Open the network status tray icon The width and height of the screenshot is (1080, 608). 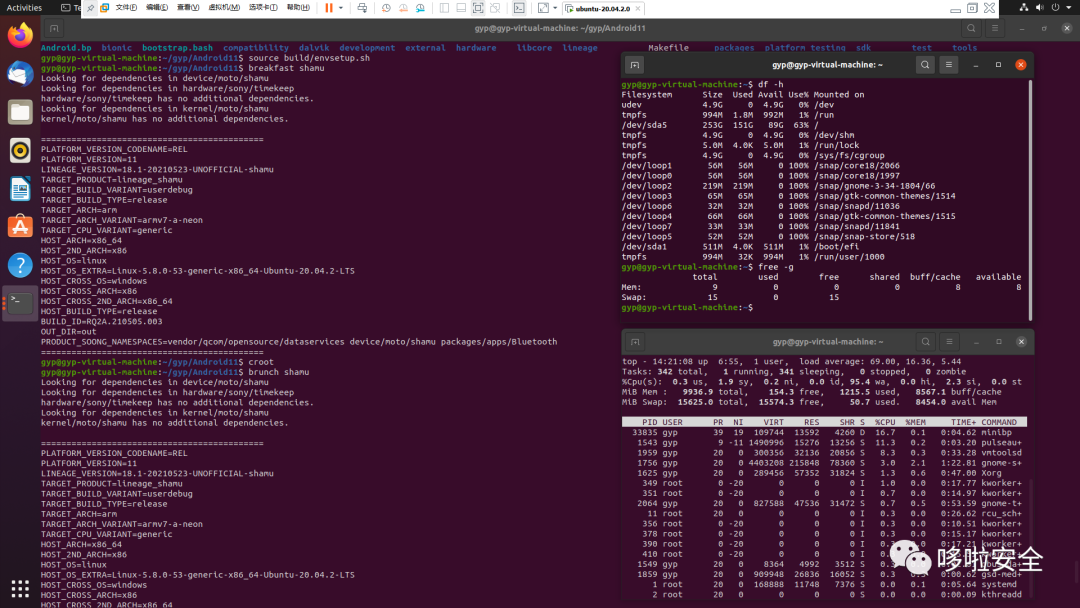(1024, 8)
